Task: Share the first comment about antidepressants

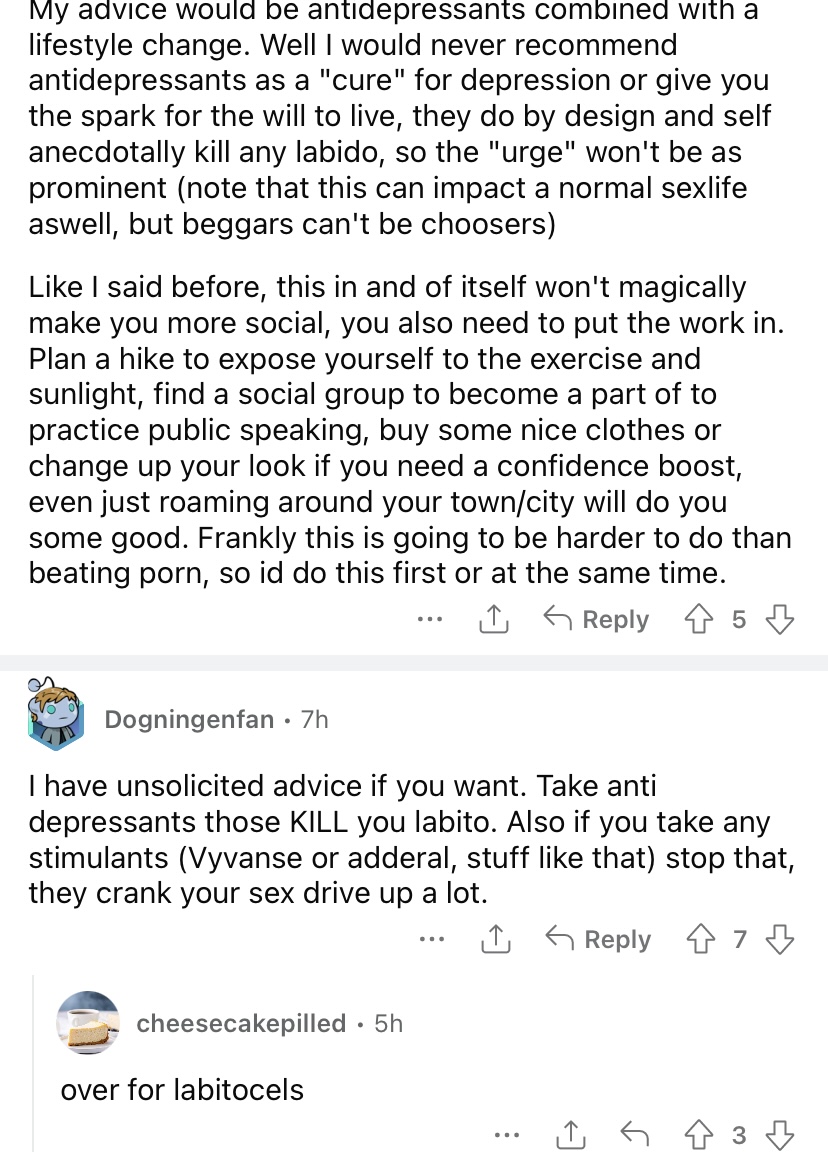Action: (x=494, y=619)
